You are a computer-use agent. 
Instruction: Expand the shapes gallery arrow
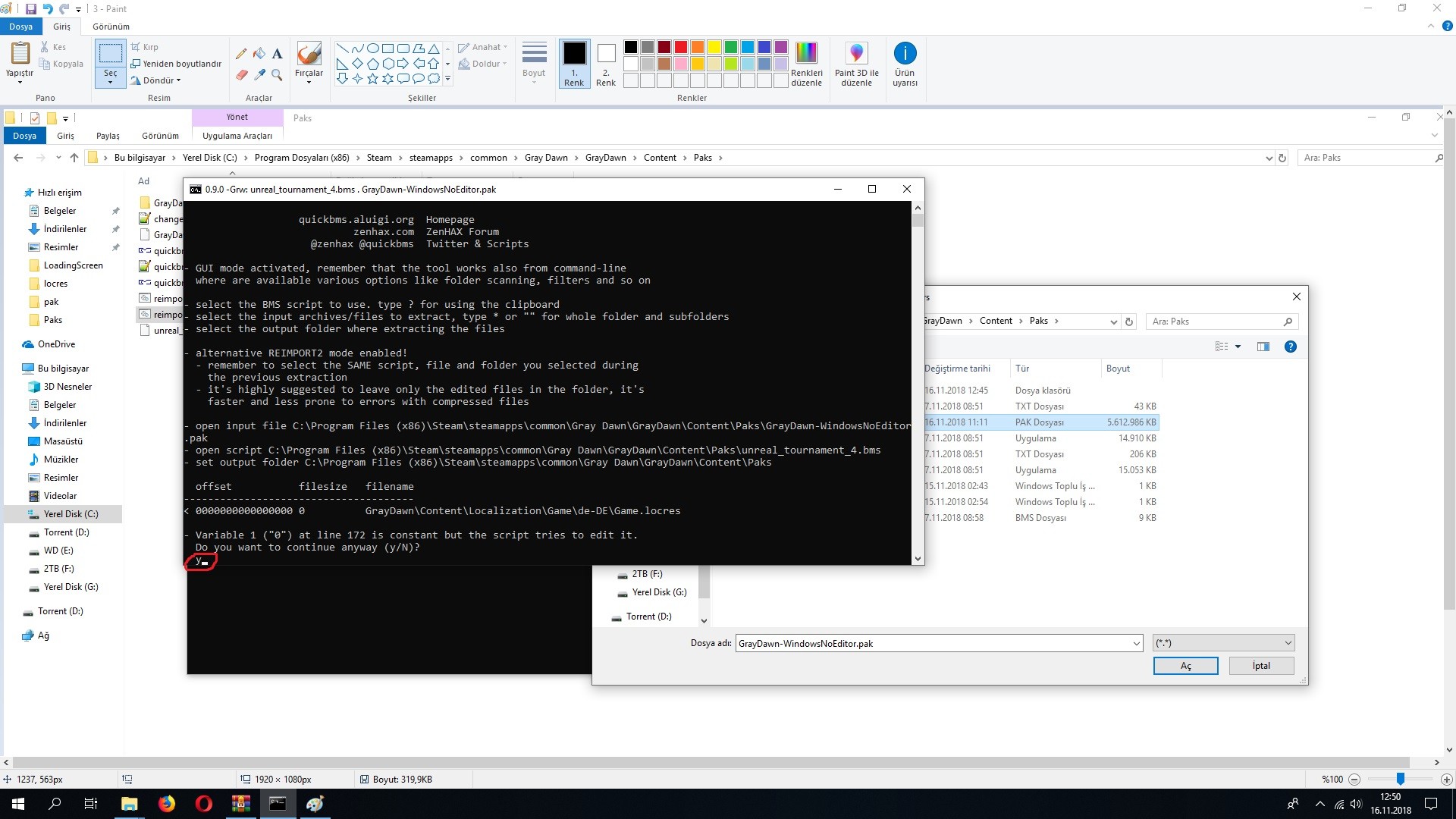coord(447,78)
